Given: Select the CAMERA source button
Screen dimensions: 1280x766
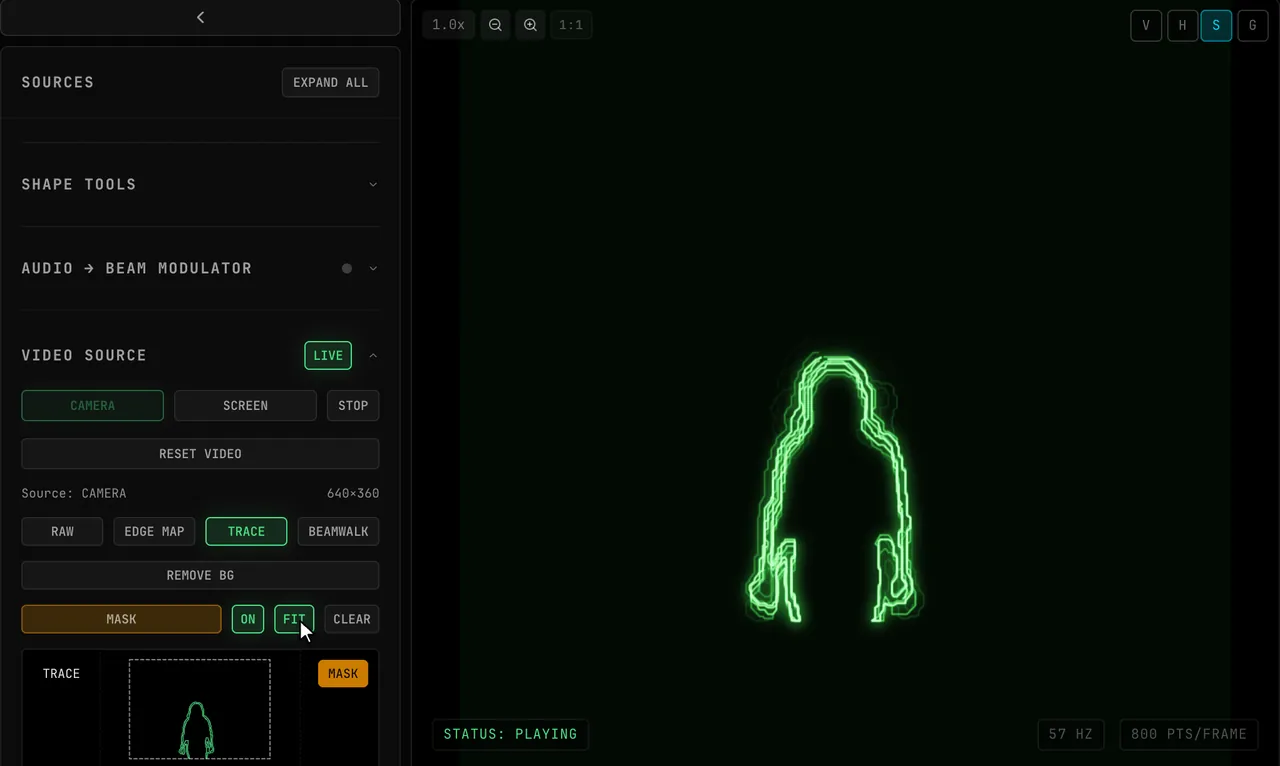Looking at the screenshot, I should click(92, 405).
